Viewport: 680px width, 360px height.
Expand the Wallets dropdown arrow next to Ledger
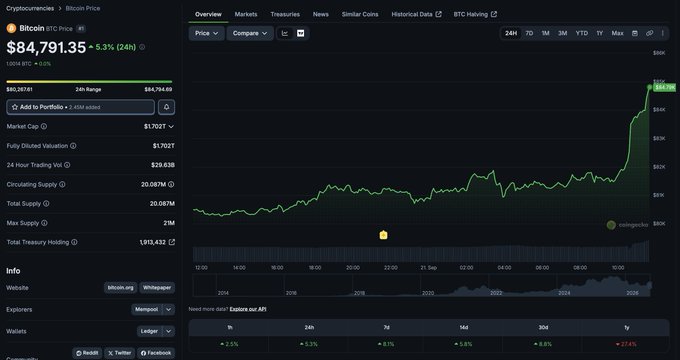[169, 331]
